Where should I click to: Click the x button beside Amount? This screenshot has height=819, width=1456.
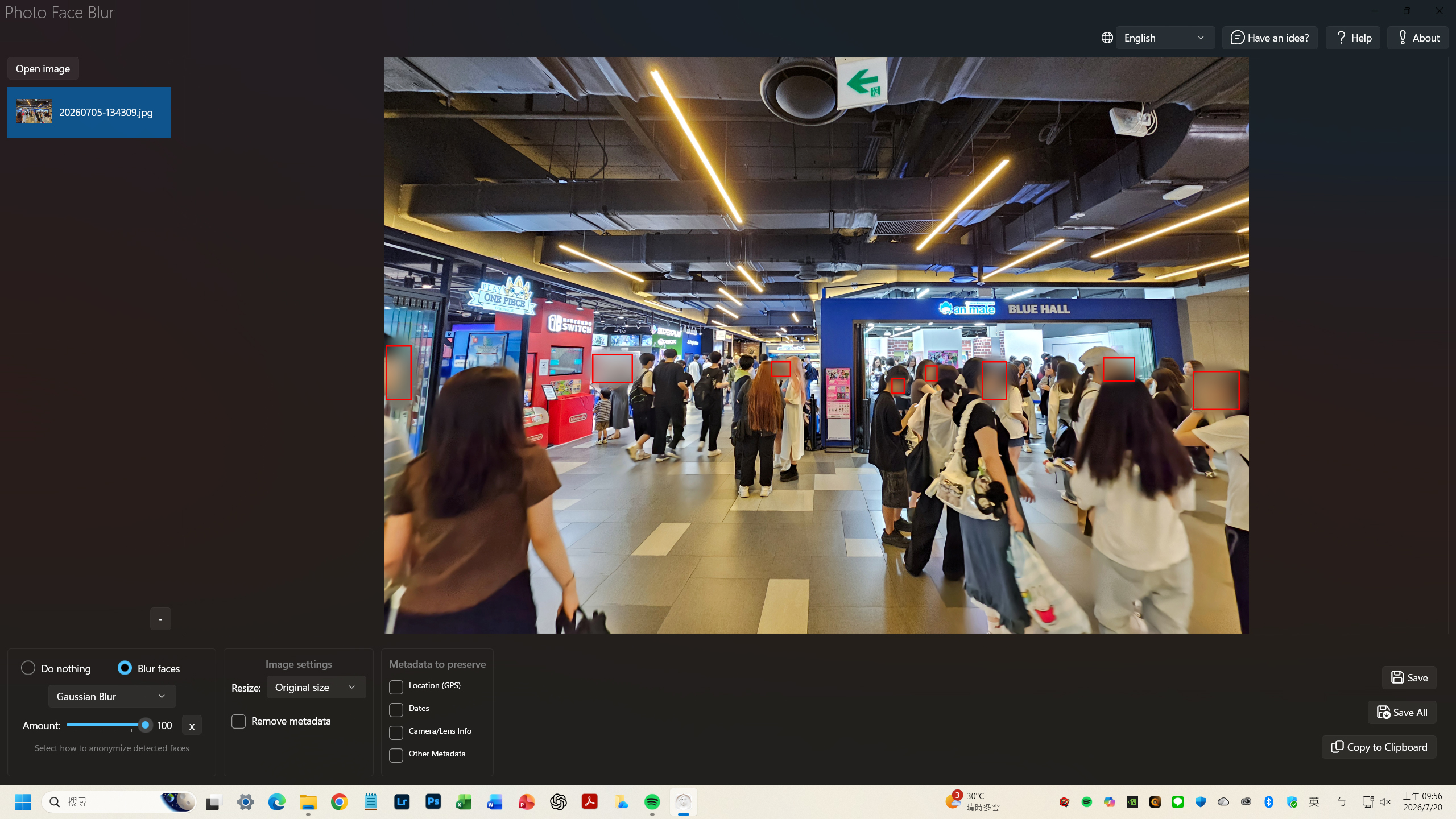[x=192, y=726]
